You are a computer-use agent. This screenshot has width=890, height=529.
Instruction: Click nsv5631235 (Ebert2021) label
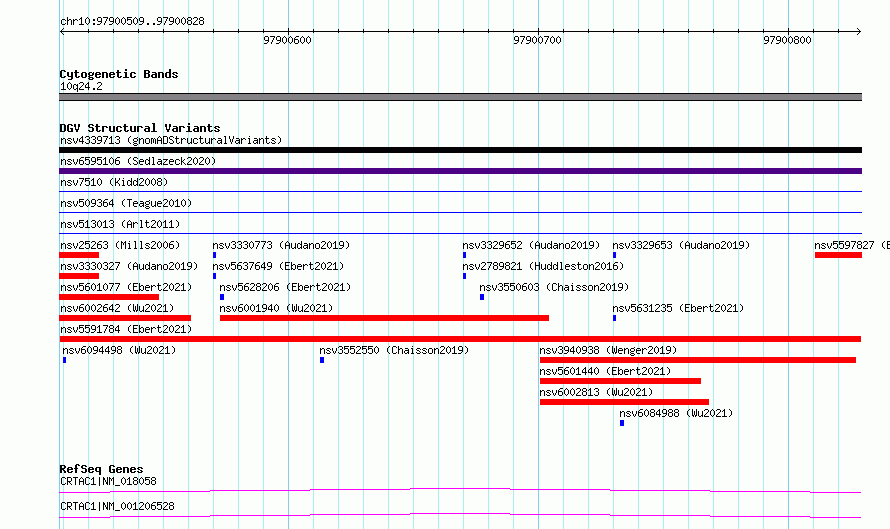(678, 308)
